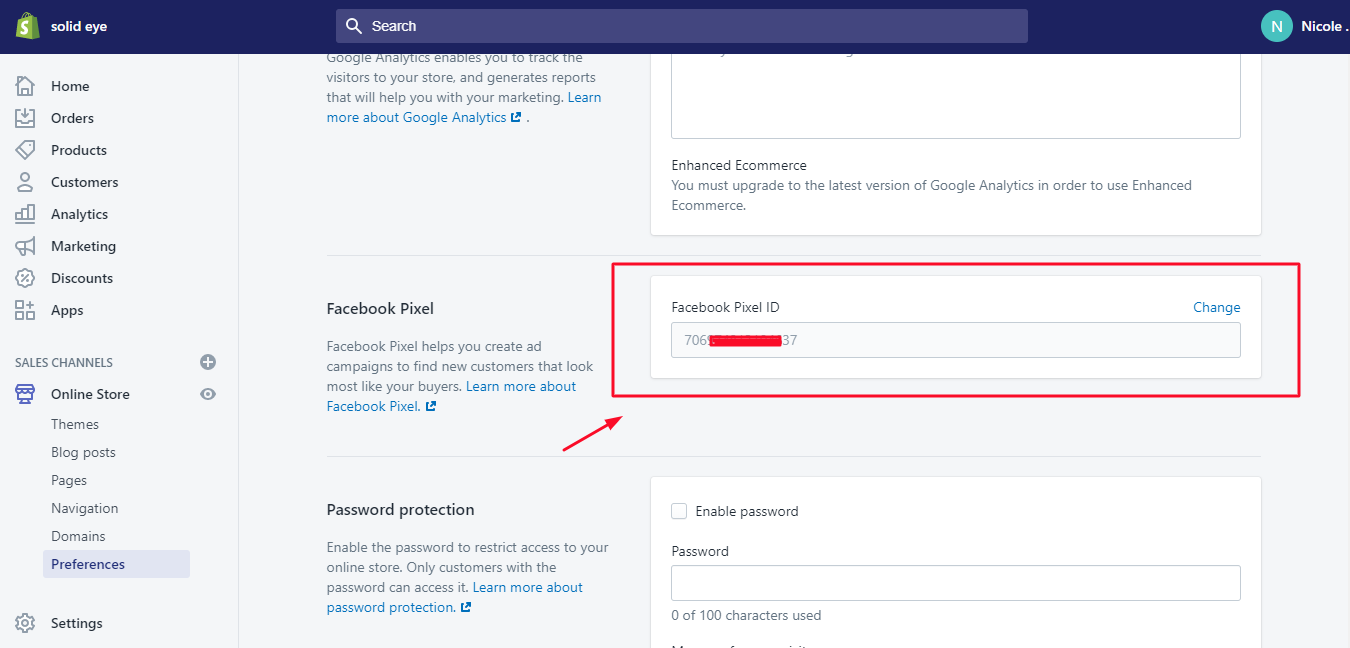The image size is (1350, 648).
Task: Open Analytics in sidebar
Action: [79, 214]
